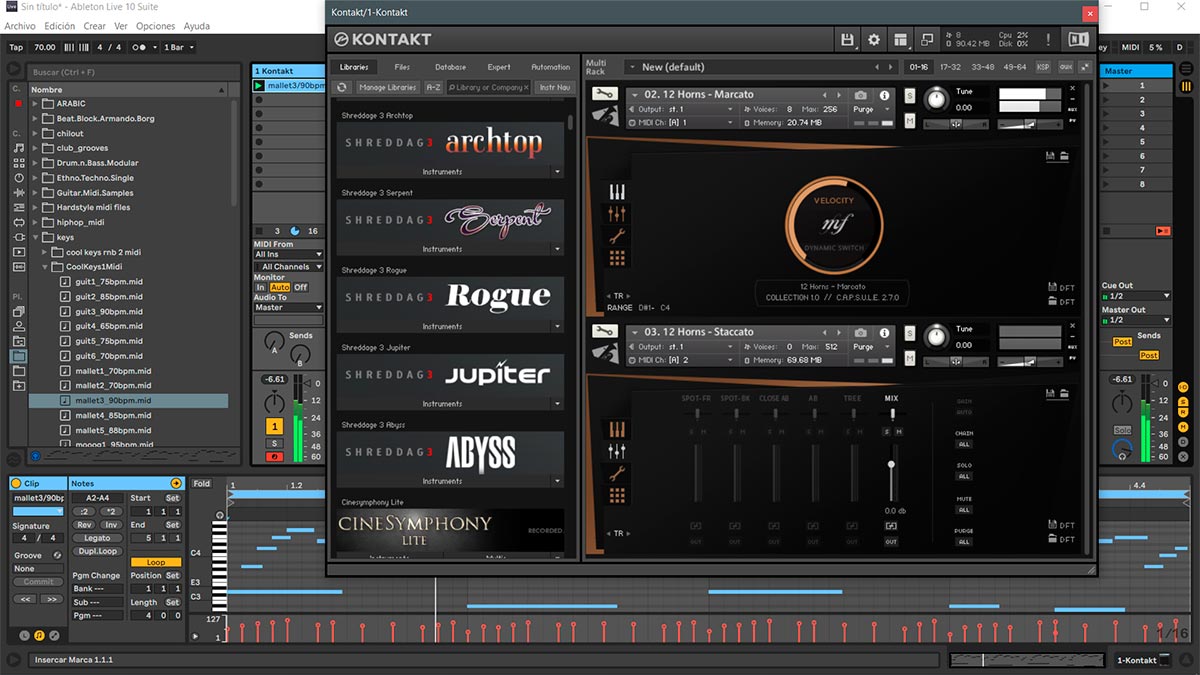This screenshot has height=675, width=1200.
Task: Toggle track 1 activator in Ableton mixer
Action: click(x=274, y=426)
